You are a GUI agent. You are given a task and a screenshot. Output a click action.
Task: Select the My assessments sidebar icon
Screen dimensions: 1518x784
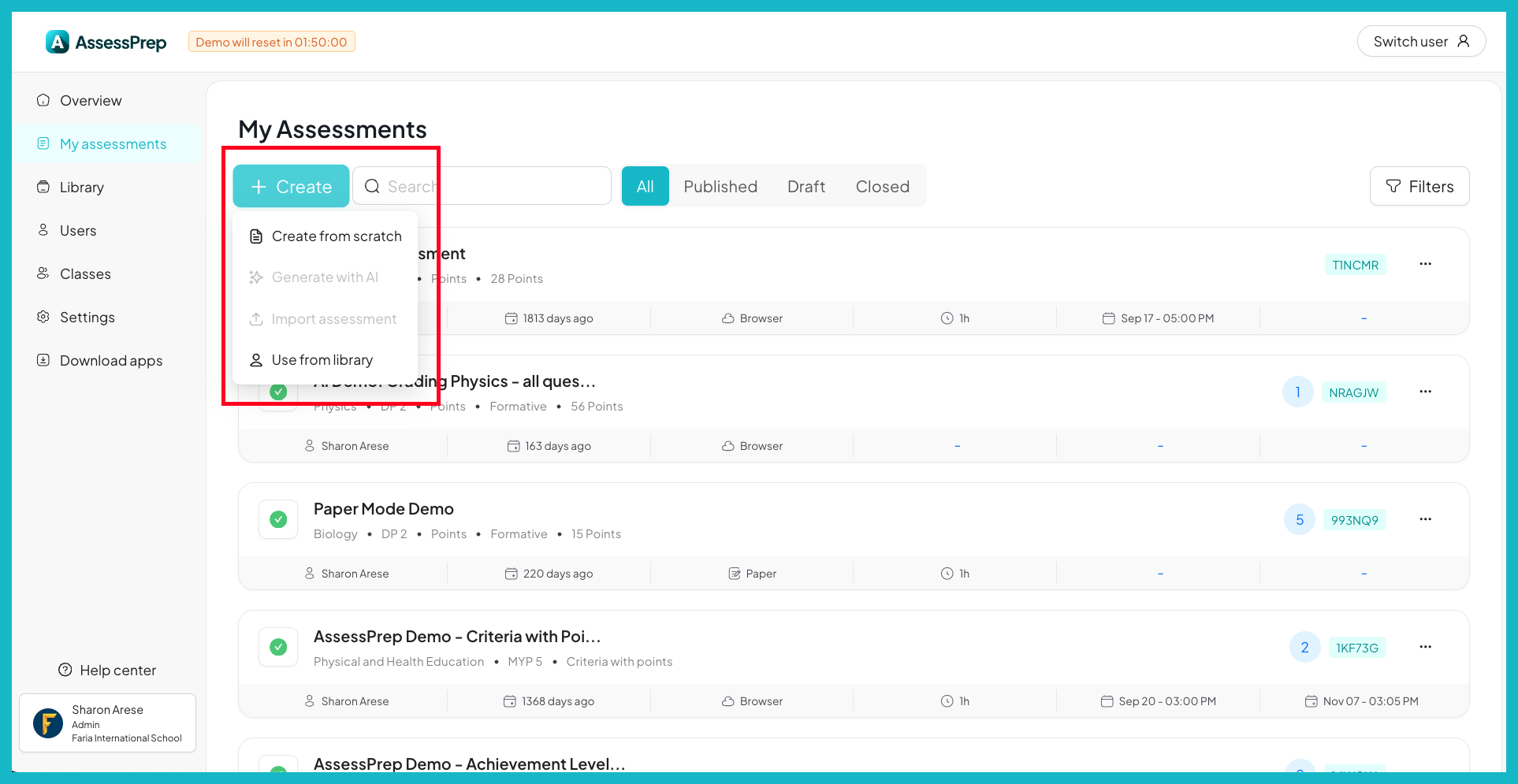coord(43,143)
